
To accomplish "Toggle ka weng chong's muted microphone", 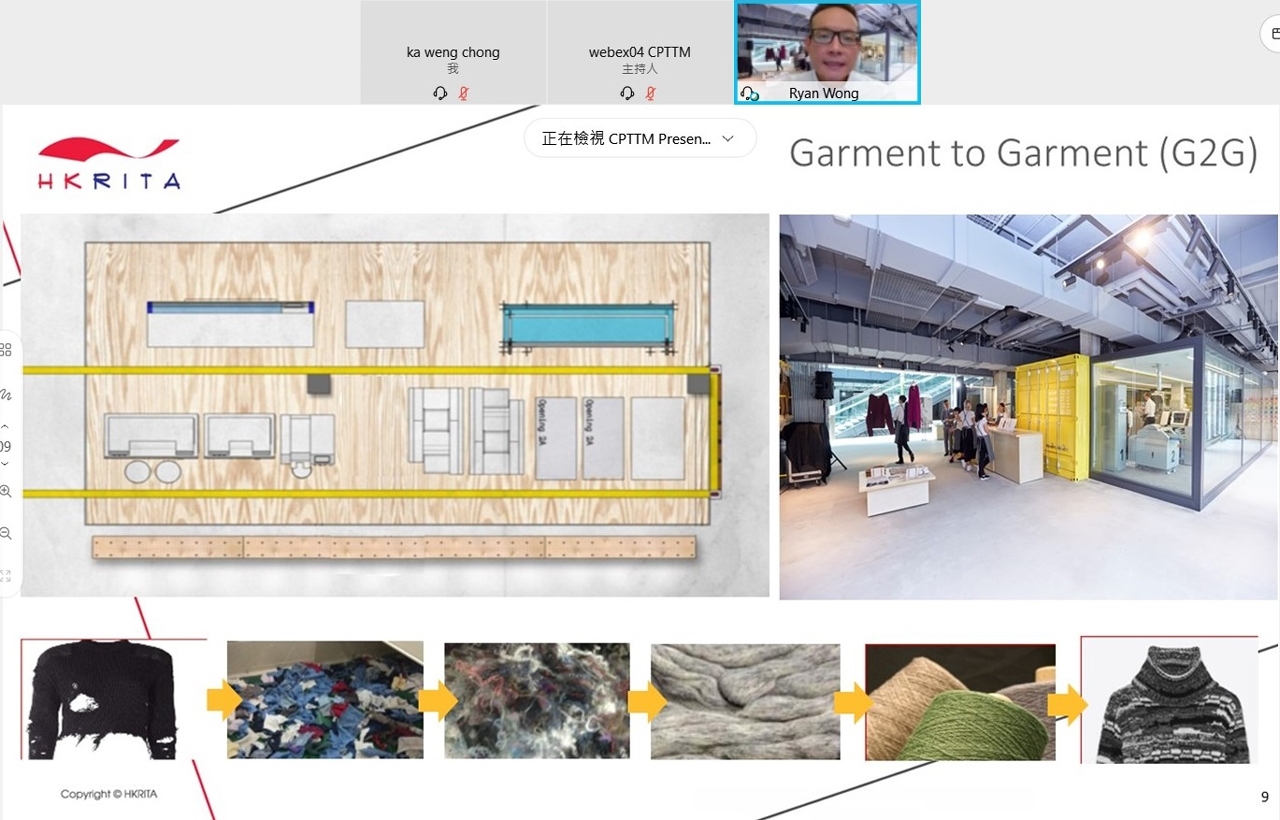I will (463, 93).
